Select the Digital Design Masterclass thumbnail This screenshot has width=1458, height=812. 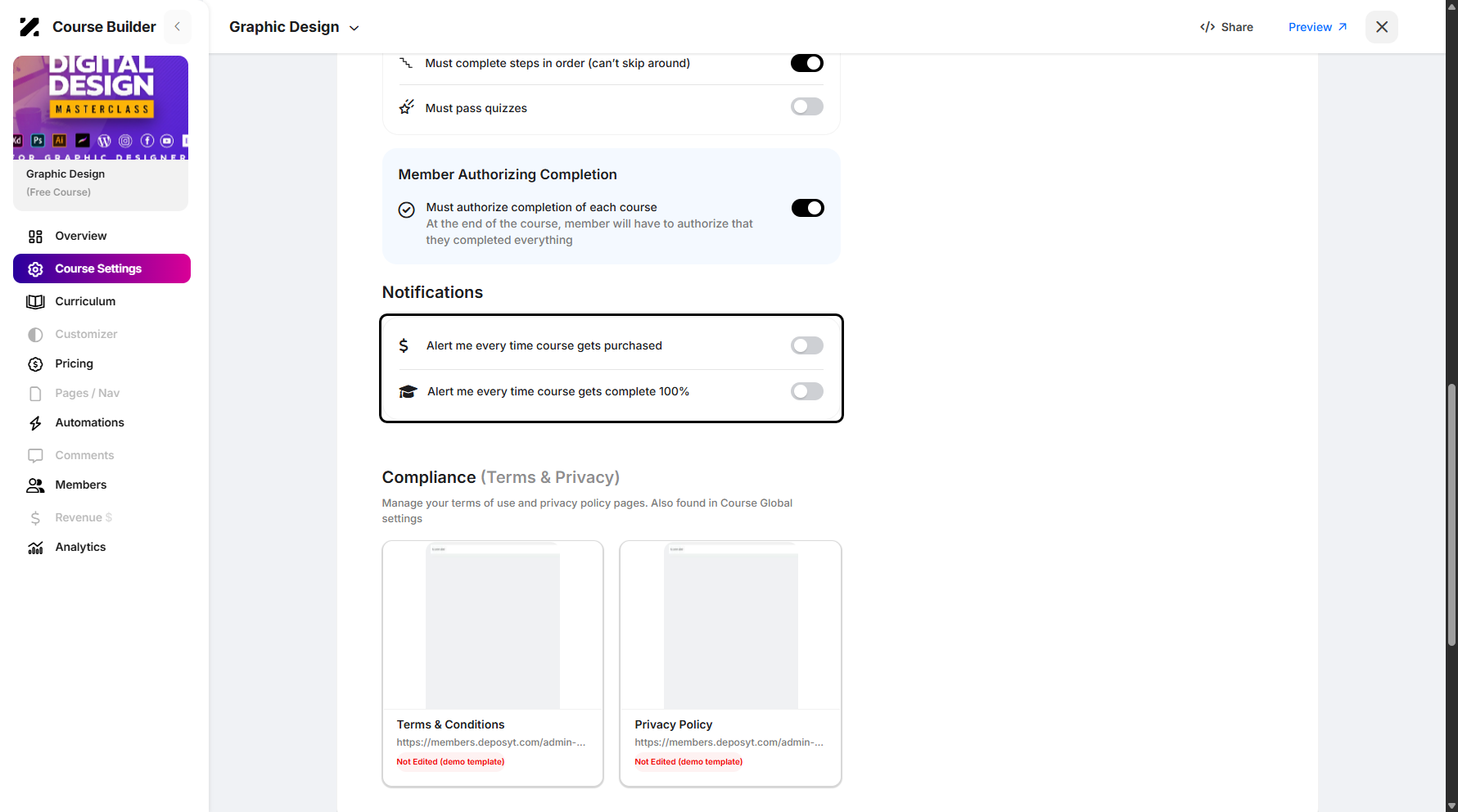coord(101,107)
